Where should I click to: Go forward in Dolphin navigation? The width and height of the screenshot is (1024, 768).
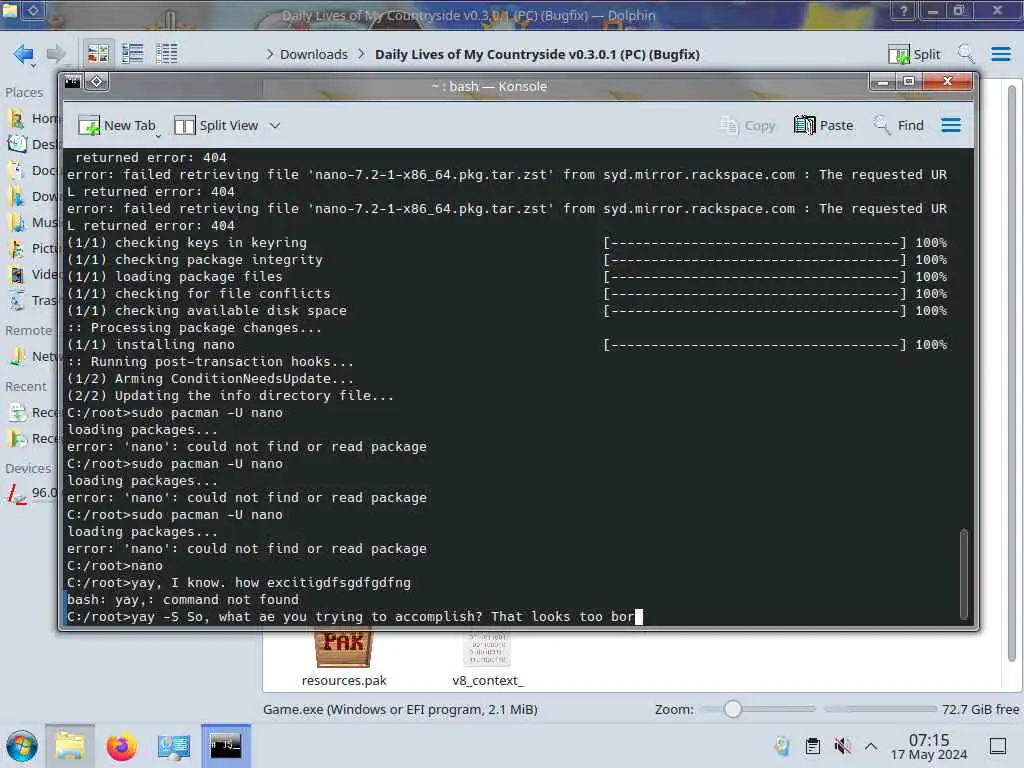pyautogui.click(x=57, y=54)
